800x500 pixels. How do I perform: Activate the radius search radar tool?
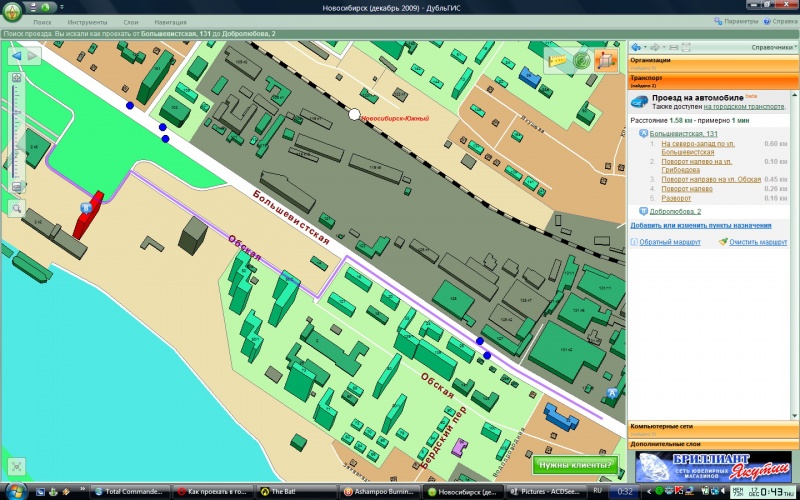[581, 60]
